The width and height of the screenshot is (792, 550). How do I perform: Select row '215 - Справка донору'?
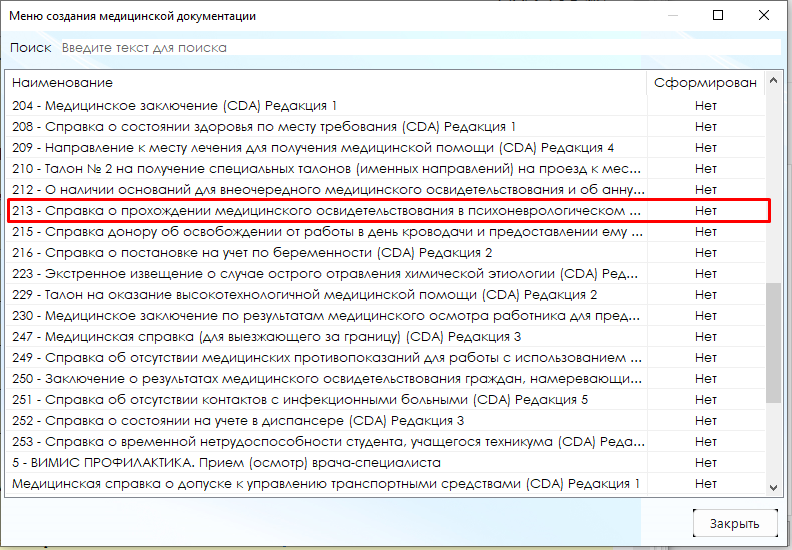point(386,231)
